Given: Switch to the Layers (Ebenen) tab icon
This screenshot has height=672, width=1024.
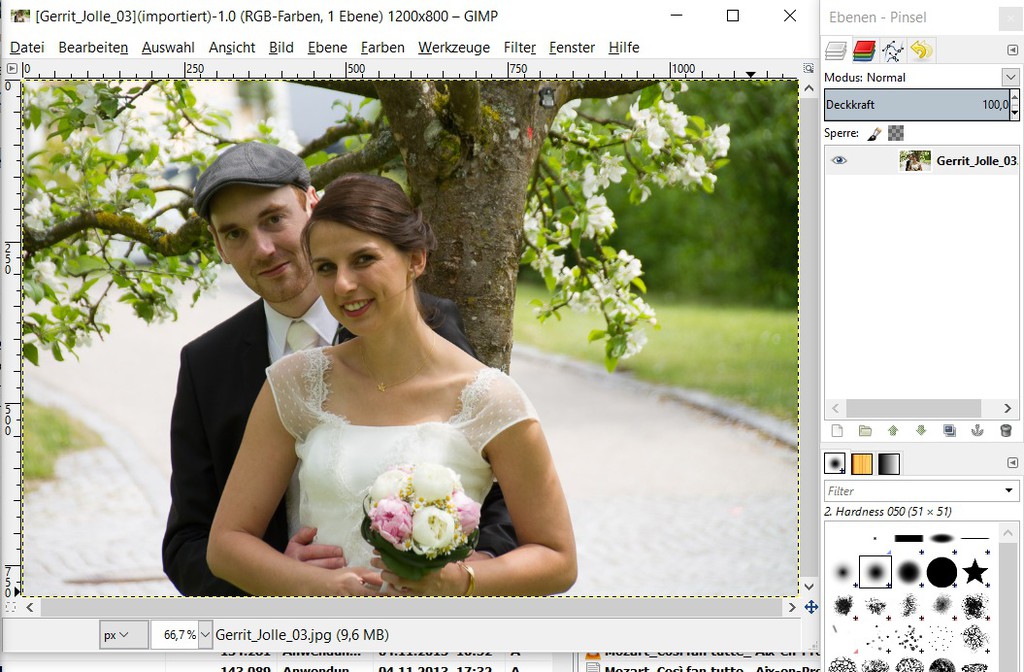Looking at the screenshot, I should pos(836,50).
